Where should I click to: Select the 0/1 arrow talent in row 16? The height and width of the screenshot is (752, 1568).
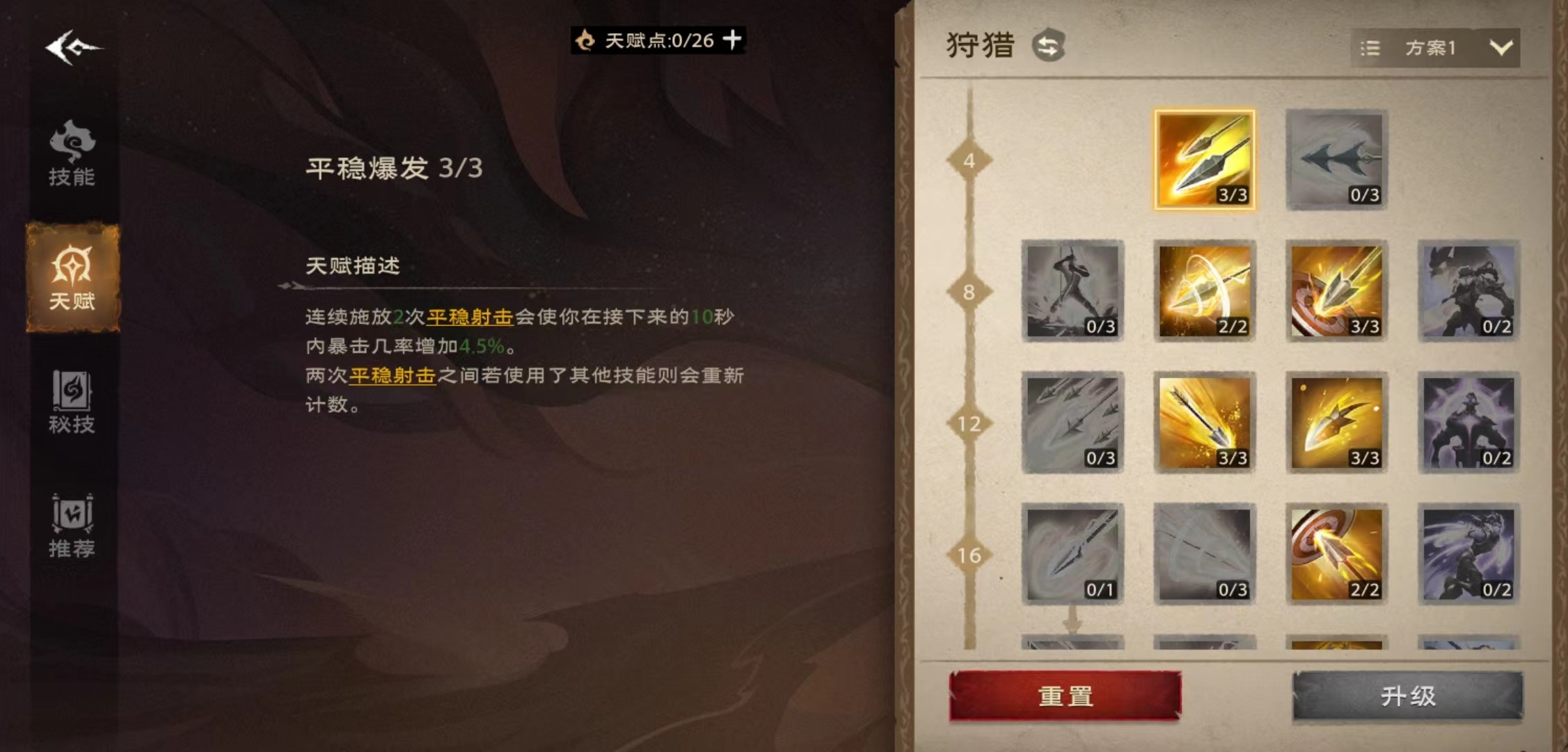coord(1072,554)
